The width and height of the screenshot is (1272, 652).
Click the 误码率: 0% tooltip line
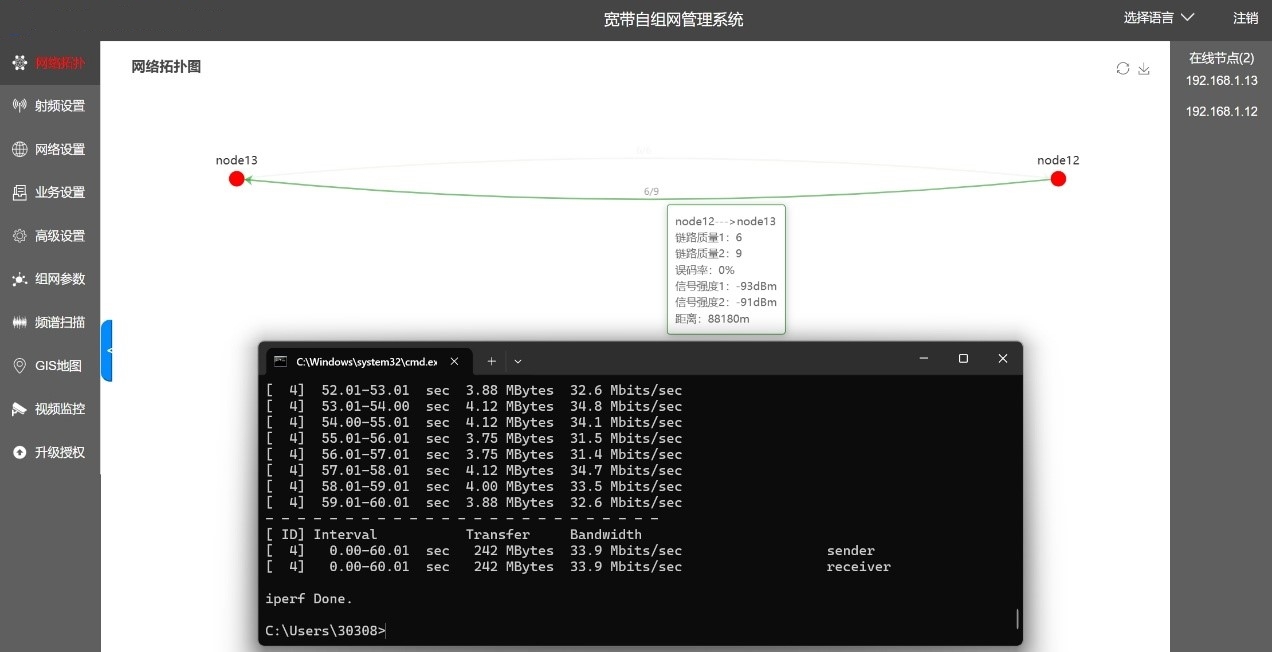705,270
